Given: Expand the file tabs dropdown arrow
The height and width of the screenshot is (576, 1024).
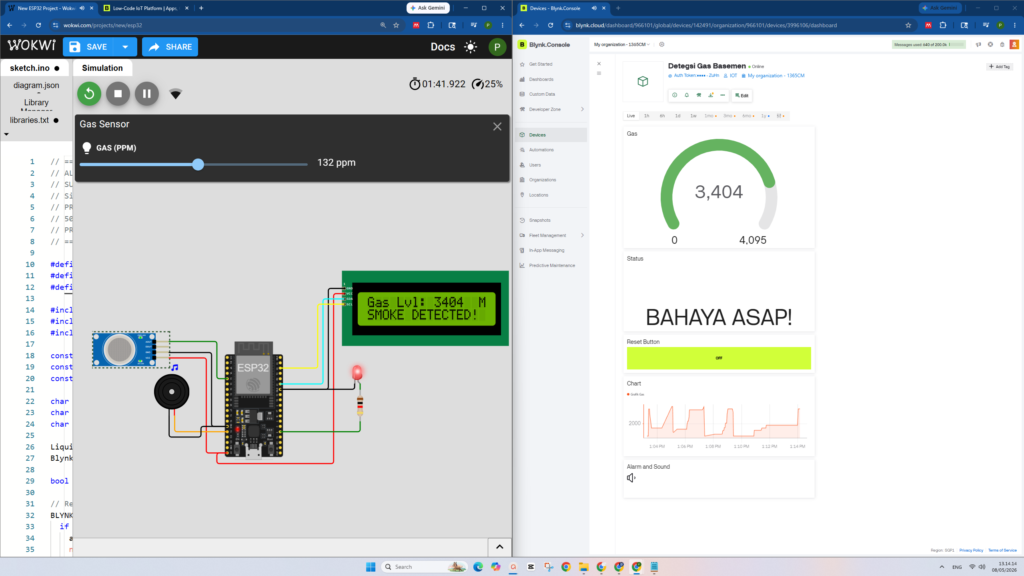Looking at the screenshot, I should [x=7, y=135].
